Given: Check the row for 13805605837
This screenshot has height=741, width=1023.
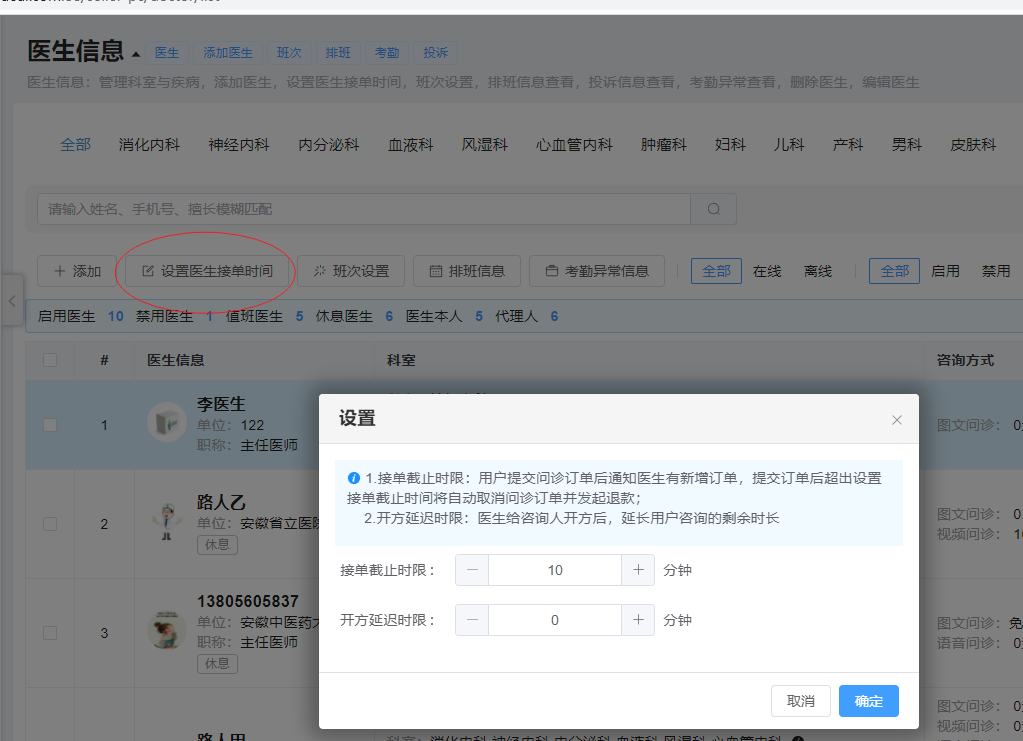Looking at the screenshot, I should [50, 633].
